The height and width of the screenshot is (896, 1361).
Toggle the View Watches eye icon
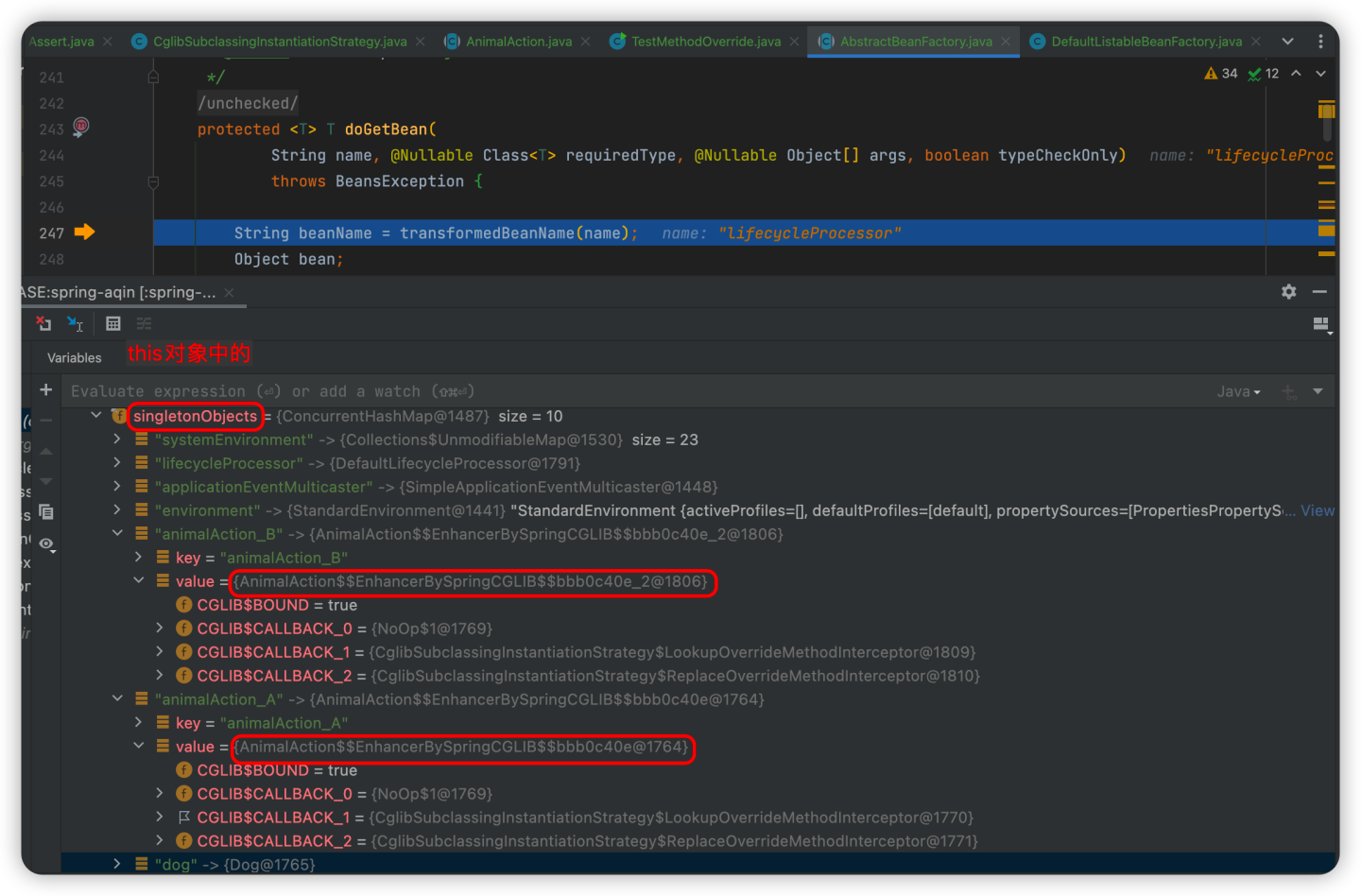tap(45, 544)
